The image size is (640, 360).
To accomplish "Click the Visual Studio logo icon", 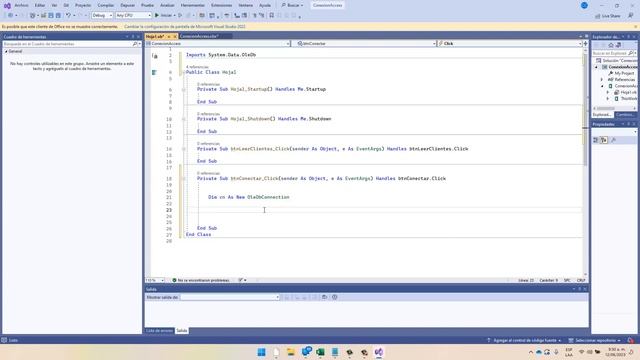I will [x=7, y=6].
